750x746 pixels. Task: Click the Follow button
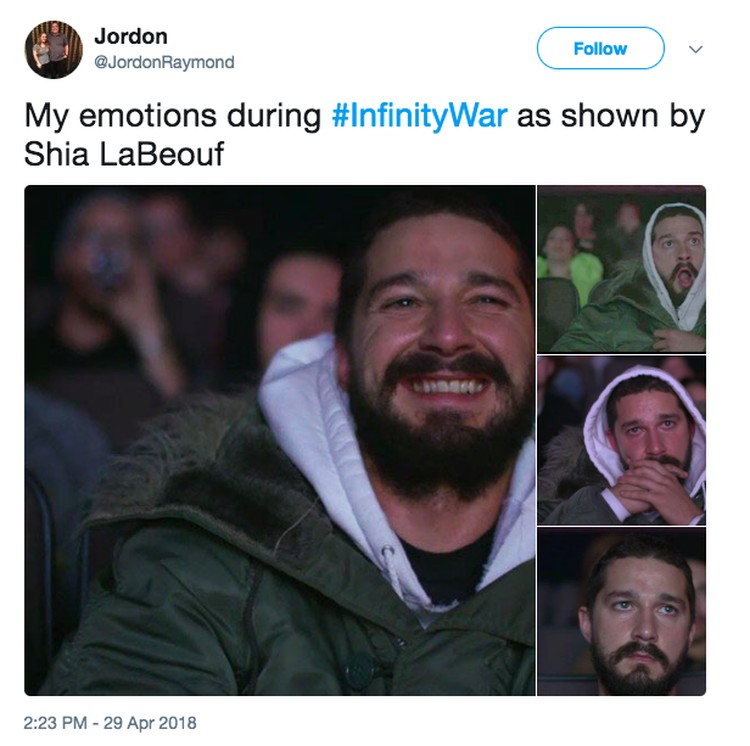pyautogui.click(x=600, y=48)
